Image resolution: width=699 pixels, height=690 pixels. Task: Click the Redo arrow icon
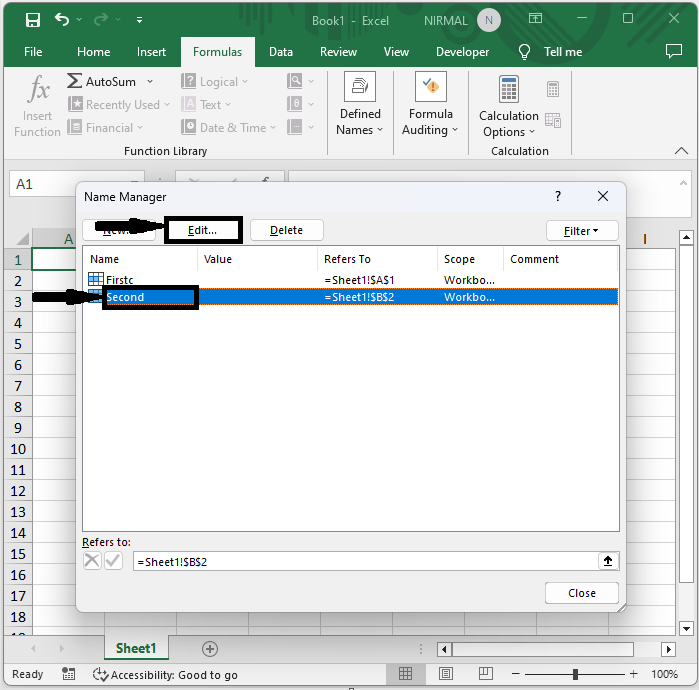pyautogui.click(x=101, y=19)
